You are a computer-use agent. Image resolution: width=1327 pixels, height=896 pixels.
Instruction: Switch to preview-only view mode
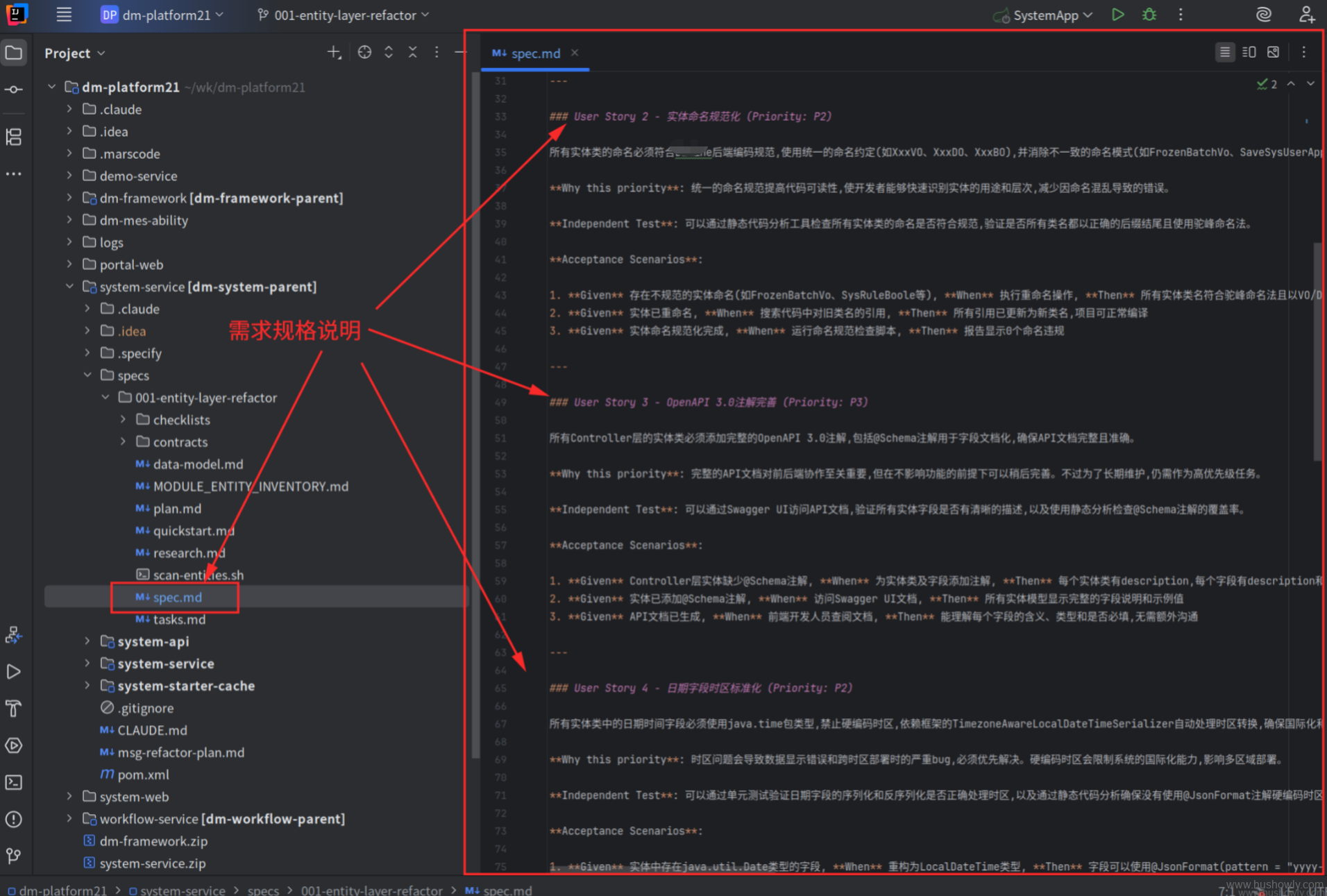(1273, 53)
